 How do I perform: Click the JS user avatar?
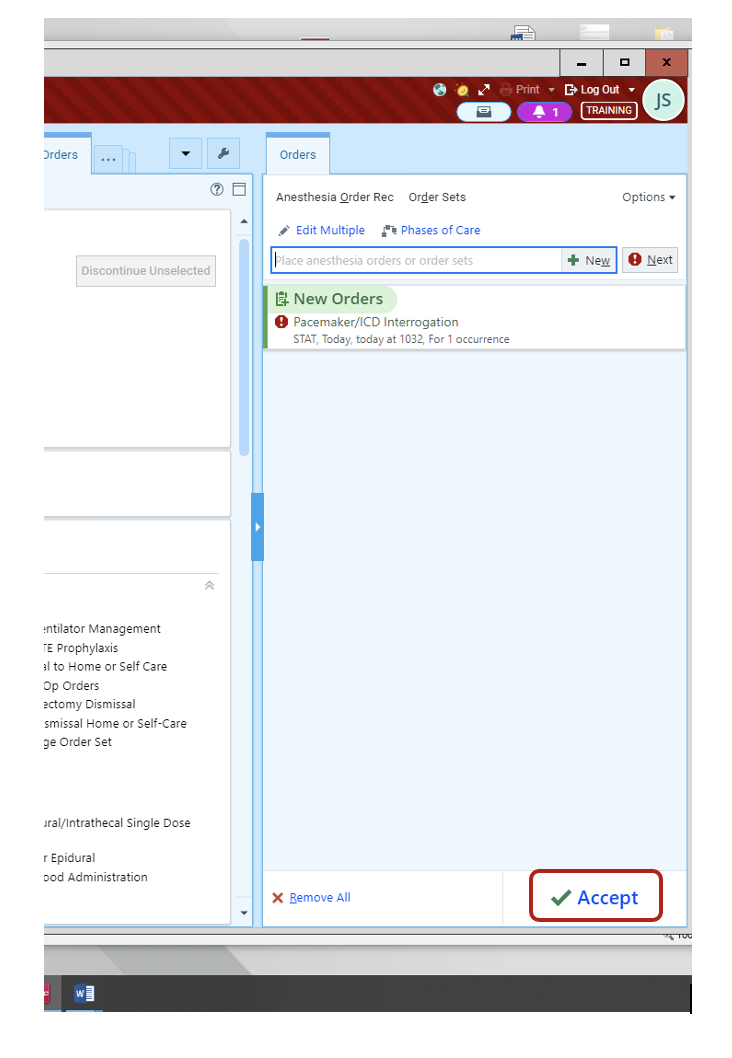point(663,101)
